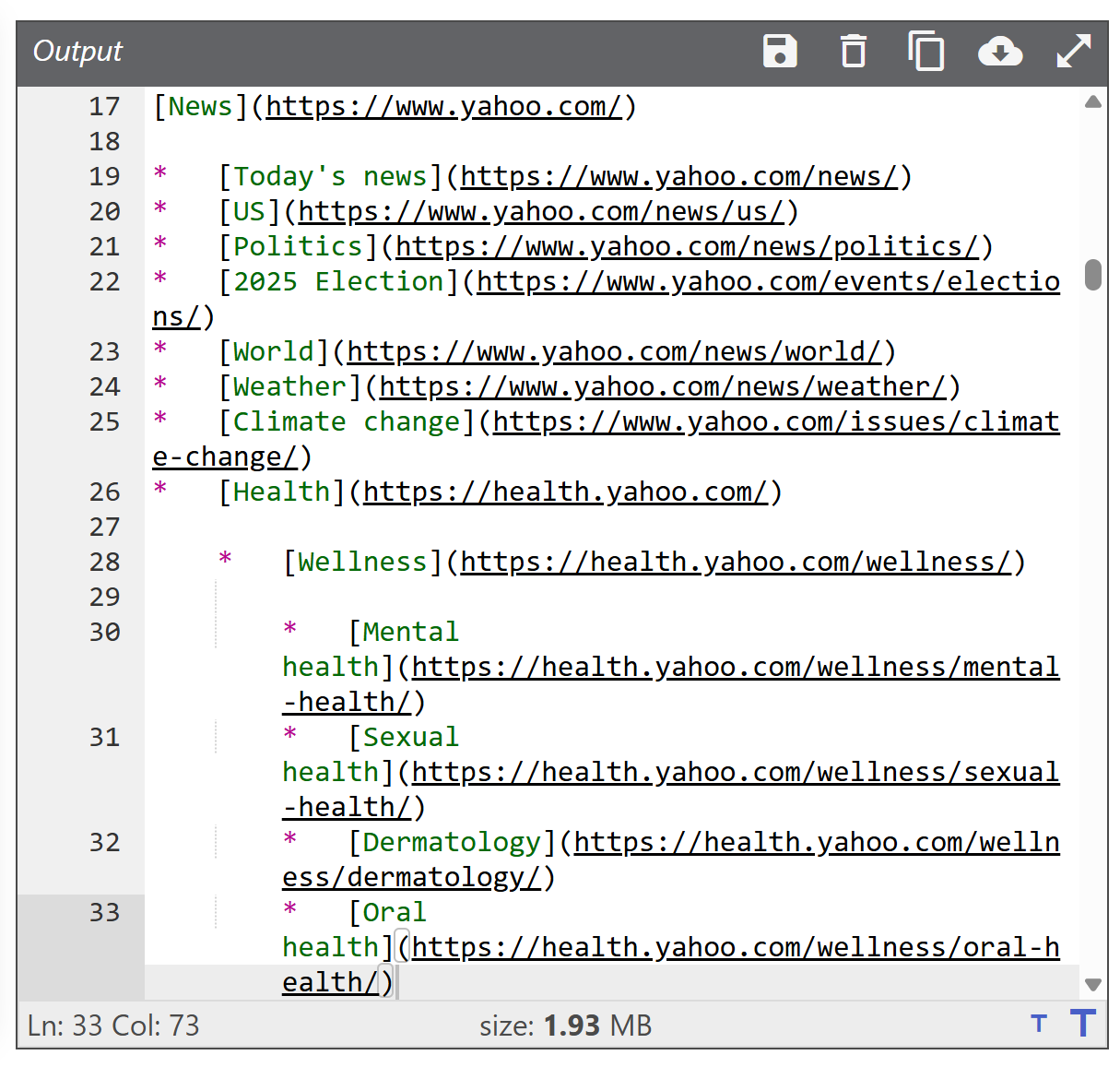Viewport: 1120px width, 1067px height.
Task: Click the scrollbar thumb on the right
Action: (1093, 274)
